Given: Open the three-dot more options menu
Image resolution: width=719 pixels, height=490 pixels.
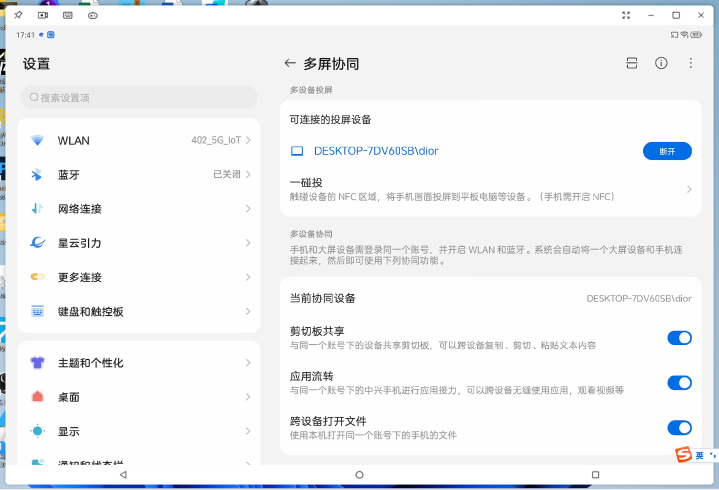Looking at the screenshot, I should click(690, 63).
